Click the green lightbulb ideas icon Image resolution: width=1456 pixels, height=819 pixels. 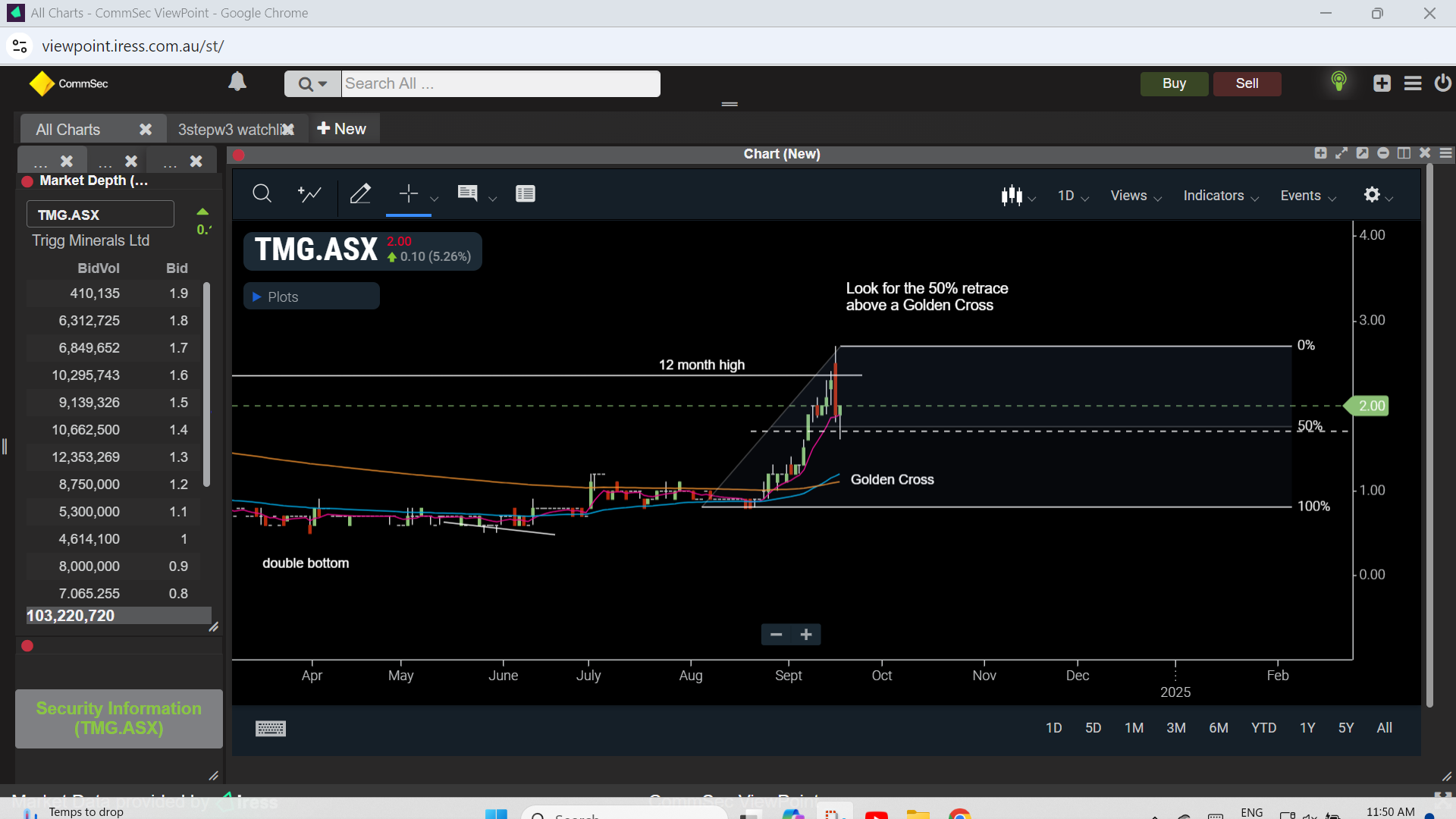click(1338, 81)
